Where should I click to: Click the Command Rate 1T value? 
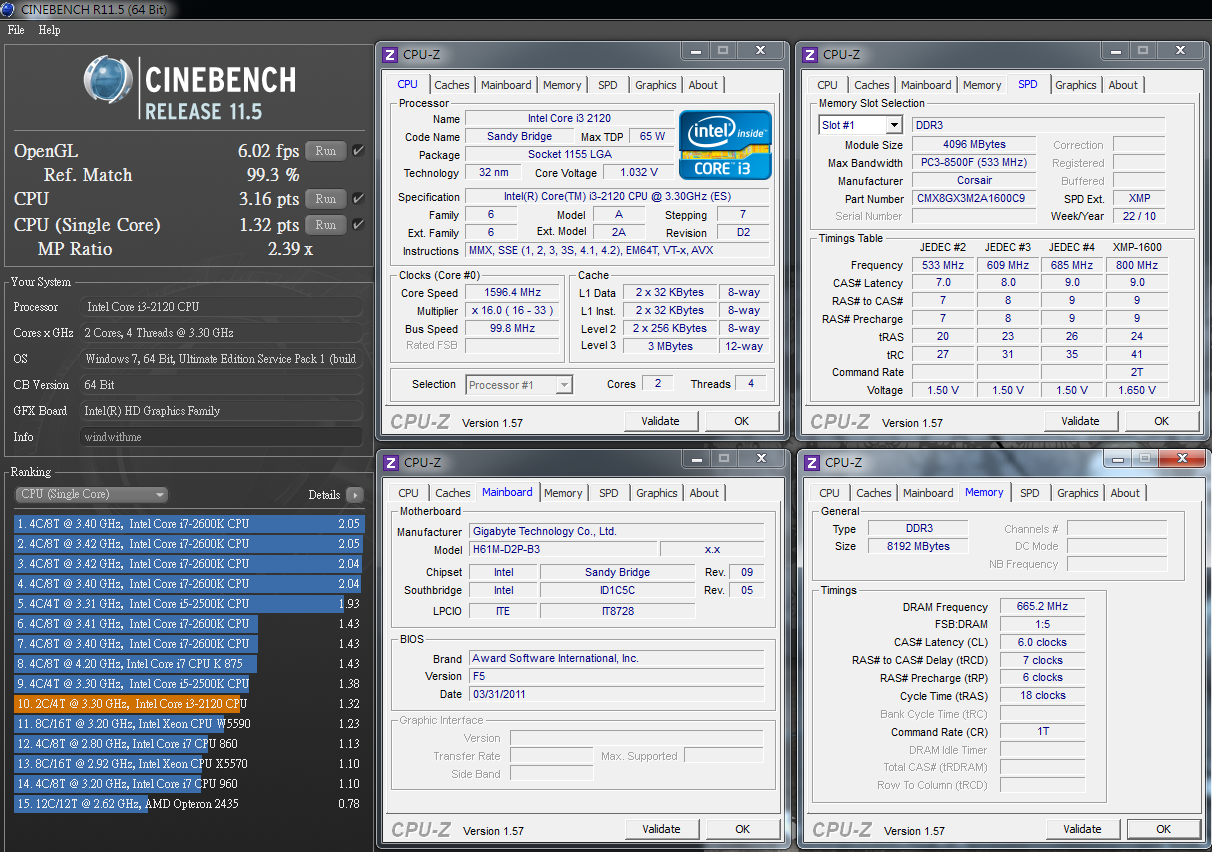coord(1042,732)
